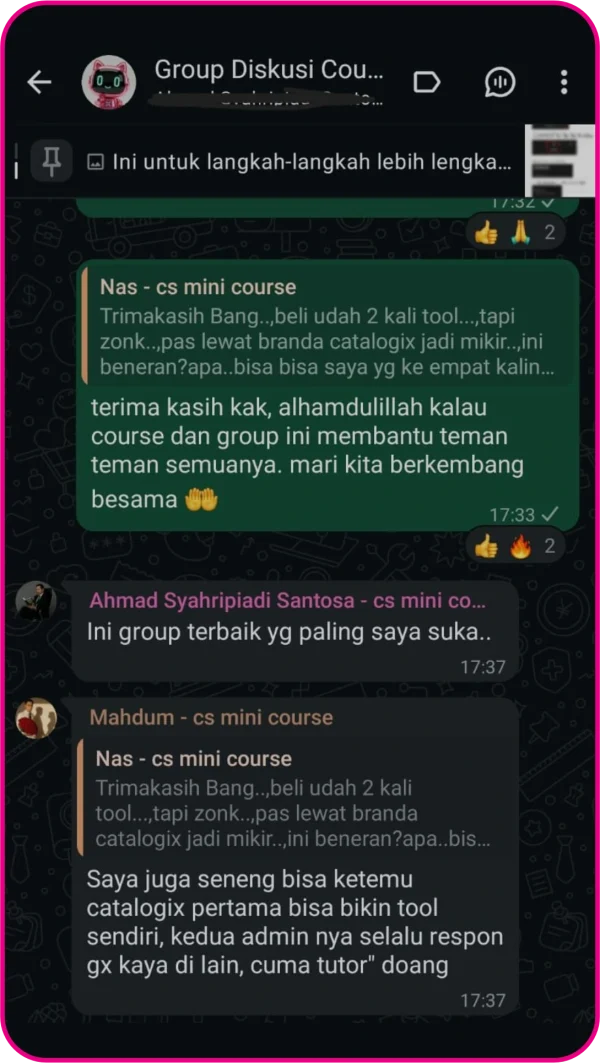Viewport: 600px width, 1063px height.
Task: Tap Ahmad Syahripiadi Santosa's profile picture
Action: tap(36, 601)
